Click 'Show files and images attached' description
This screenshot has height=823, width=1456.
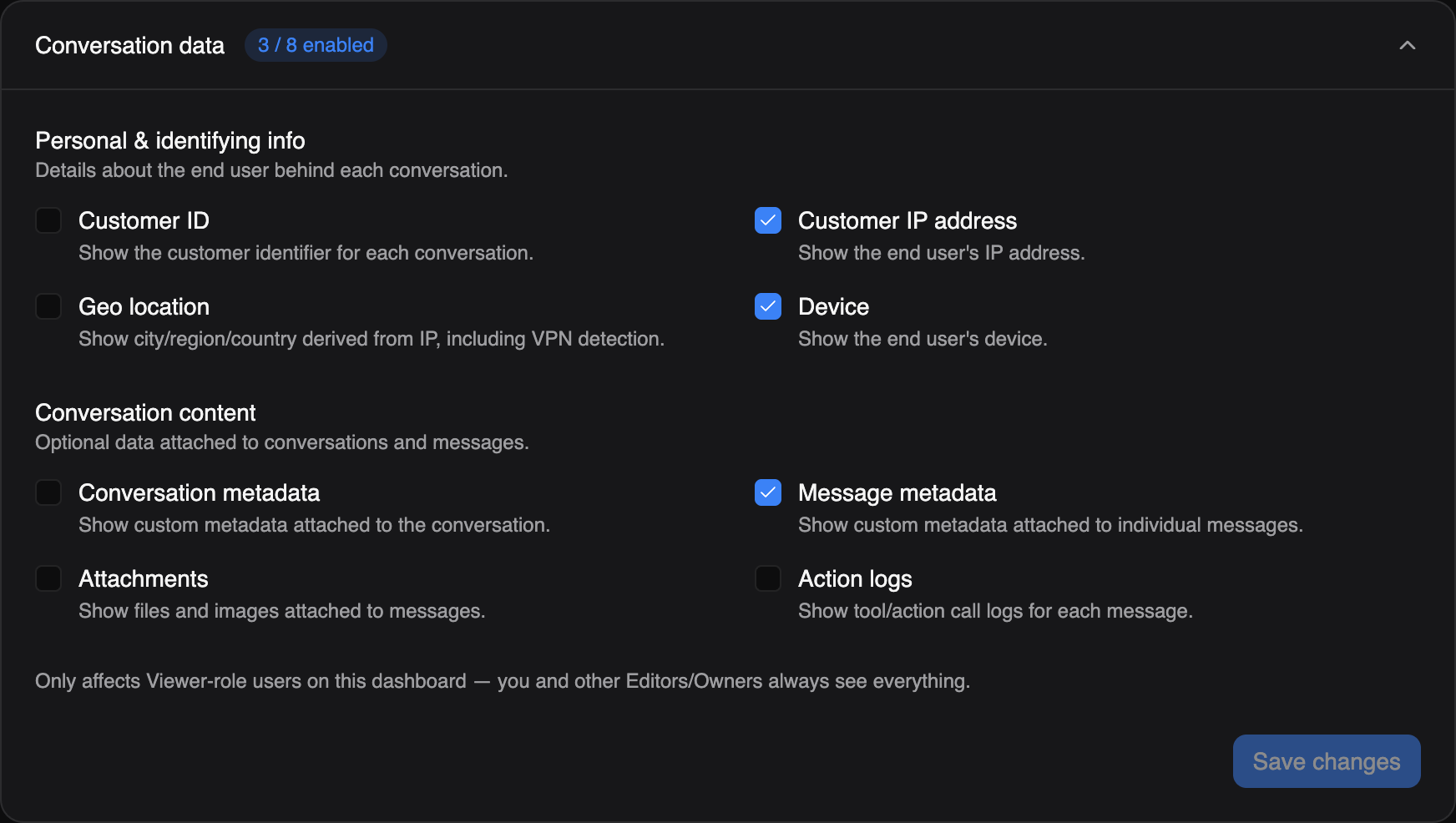tap(282, 611)
